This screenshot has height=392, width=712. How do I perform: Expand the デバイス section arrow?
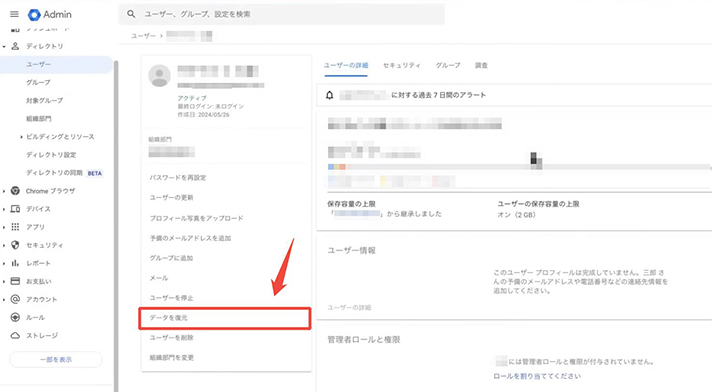click(4, 209)
